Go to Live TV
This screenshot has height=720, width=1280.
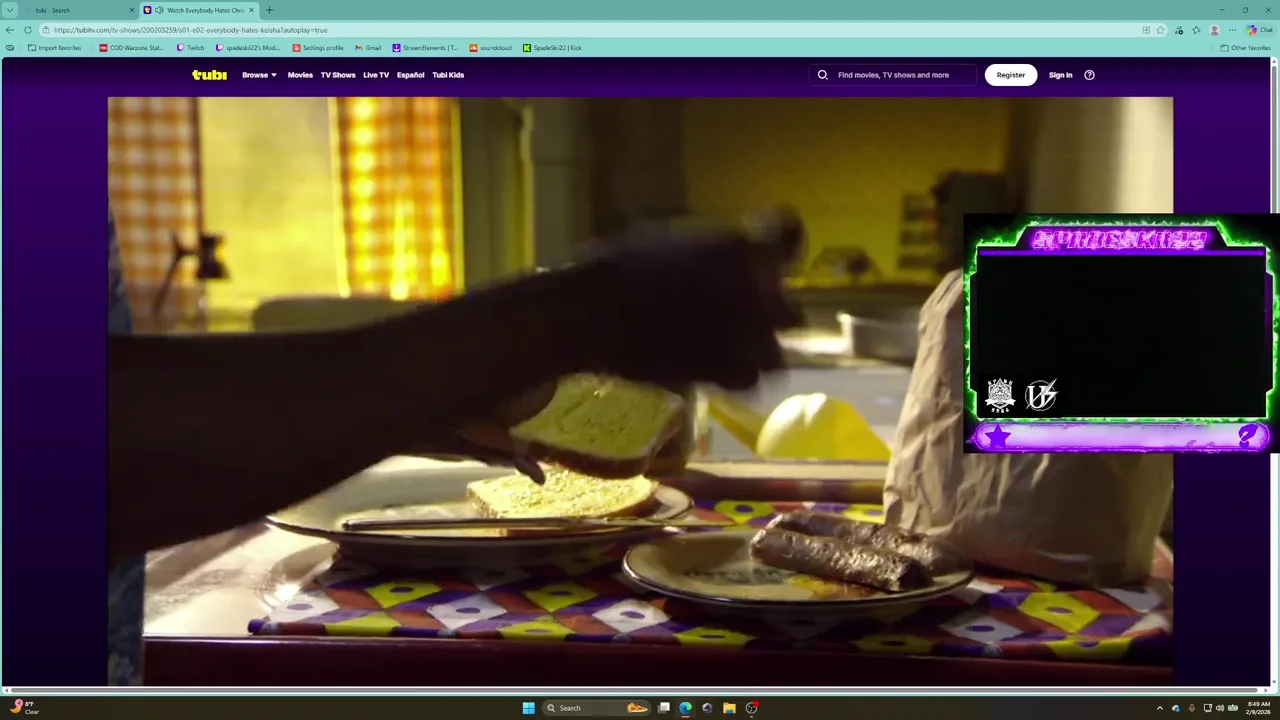376,75
